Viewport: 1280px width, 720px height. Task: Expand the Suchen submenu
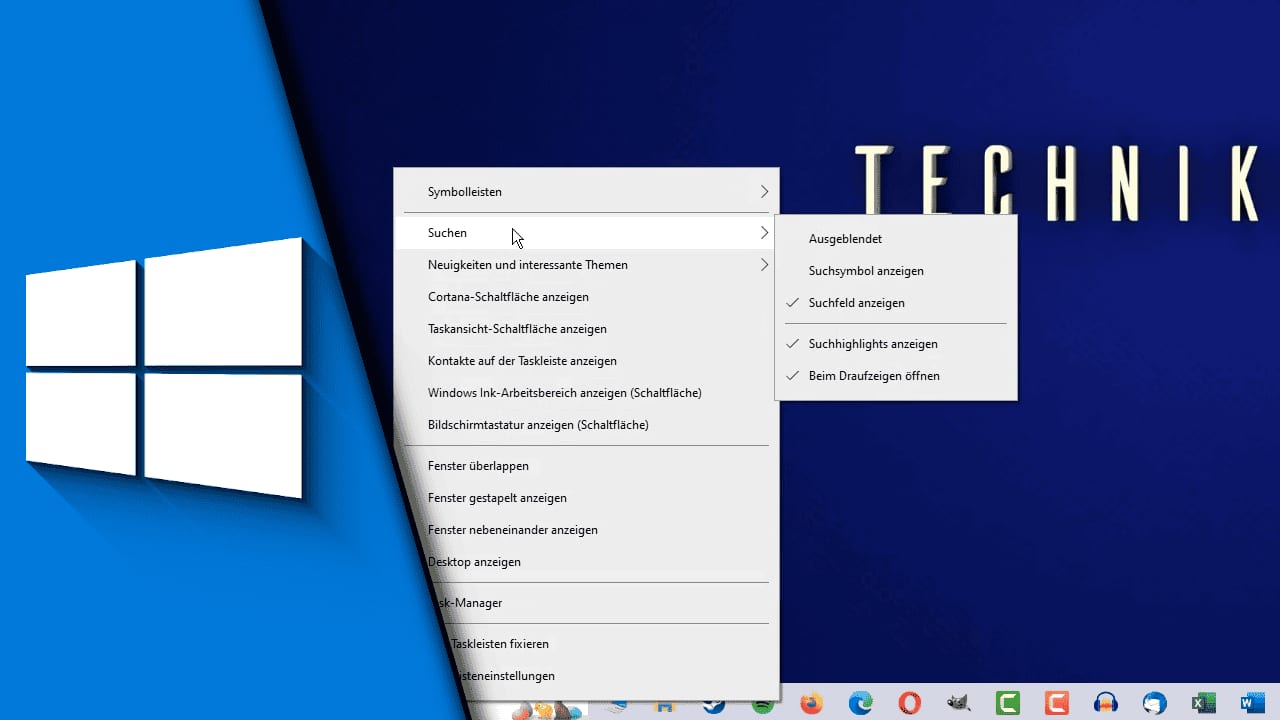[586, 233]
